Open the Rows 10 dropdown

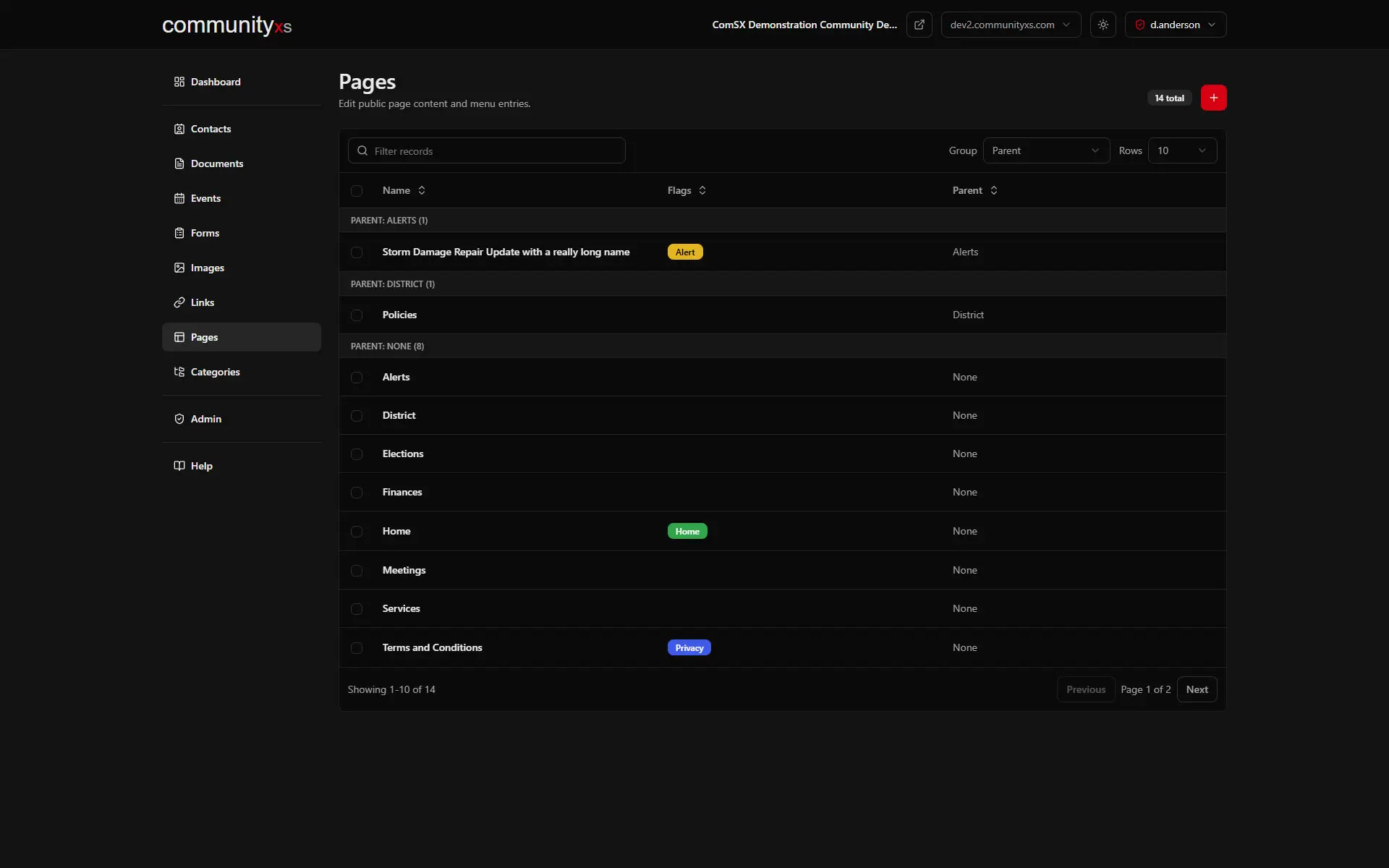point(1182,150)
